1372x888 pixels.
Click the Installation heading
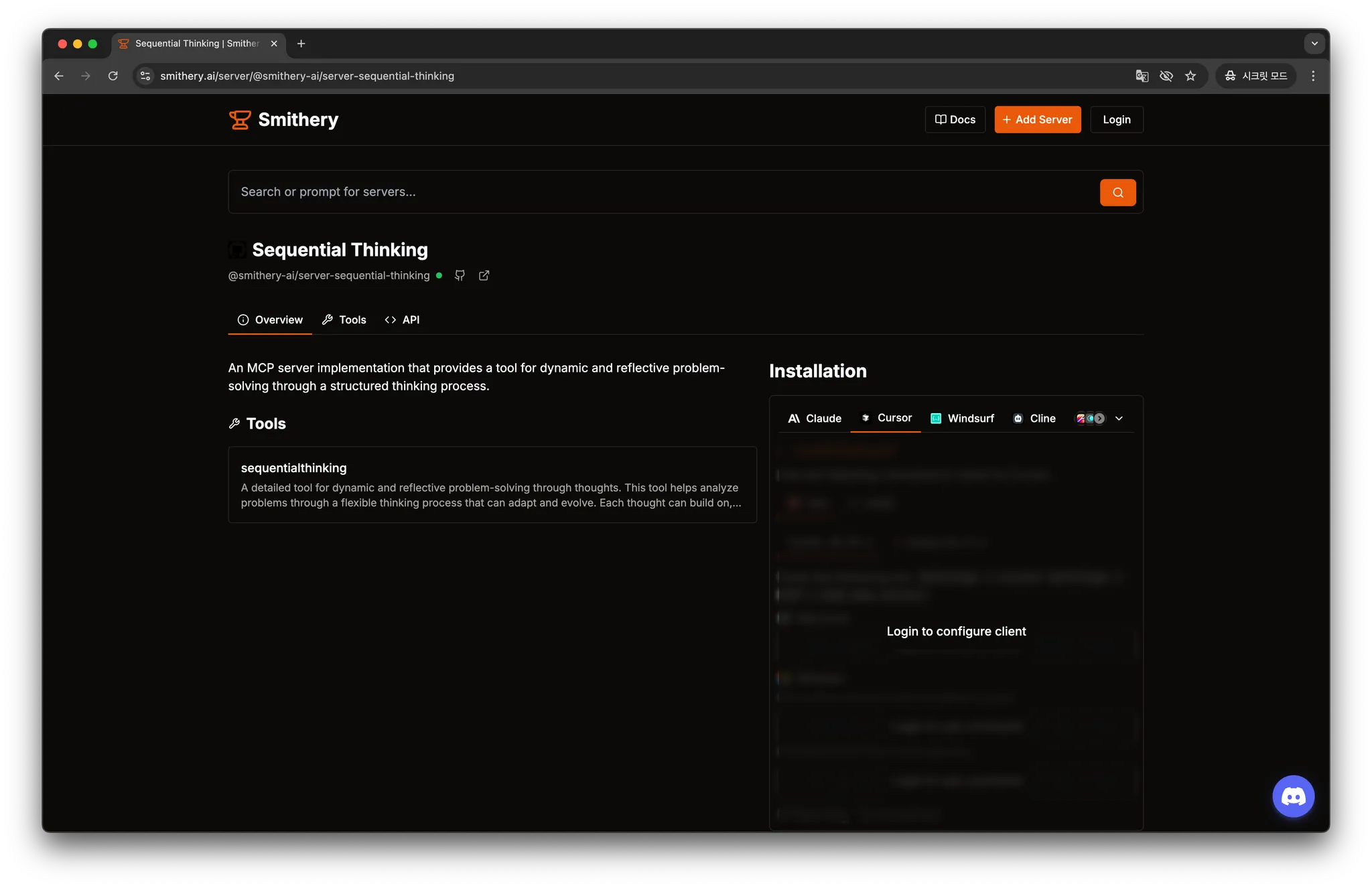(x=818, y=371)
